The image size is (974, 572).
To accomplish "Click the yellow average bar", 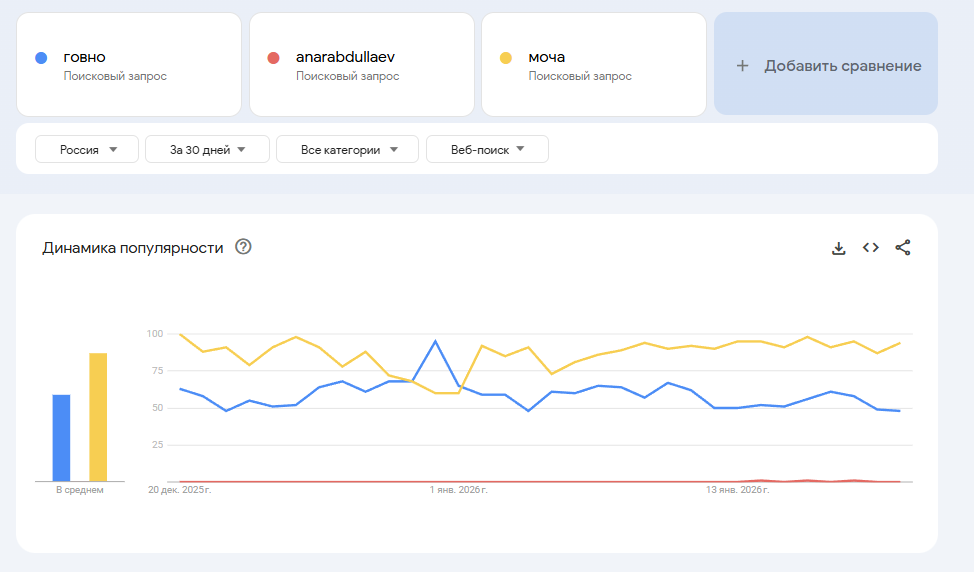I will click(x=98, y=417).
